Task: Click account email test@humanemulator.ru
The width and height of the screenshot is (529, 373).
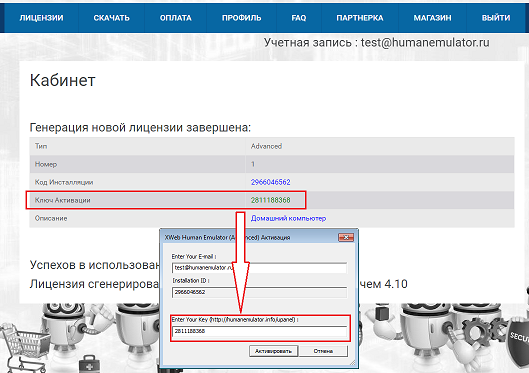Action: pyautogui.click(x=425, y=42)
